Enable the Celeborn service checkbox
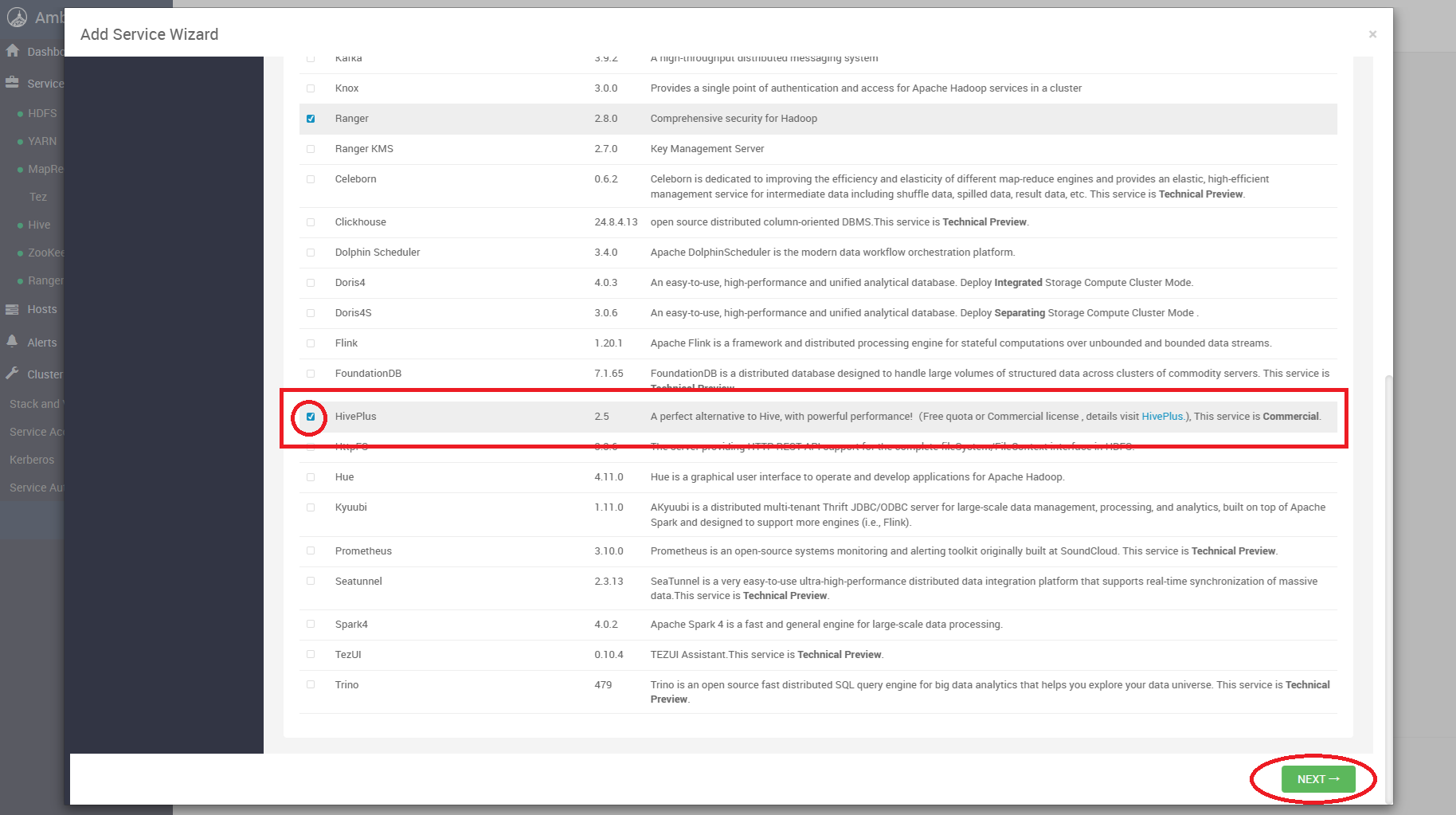 pos(311,179)
